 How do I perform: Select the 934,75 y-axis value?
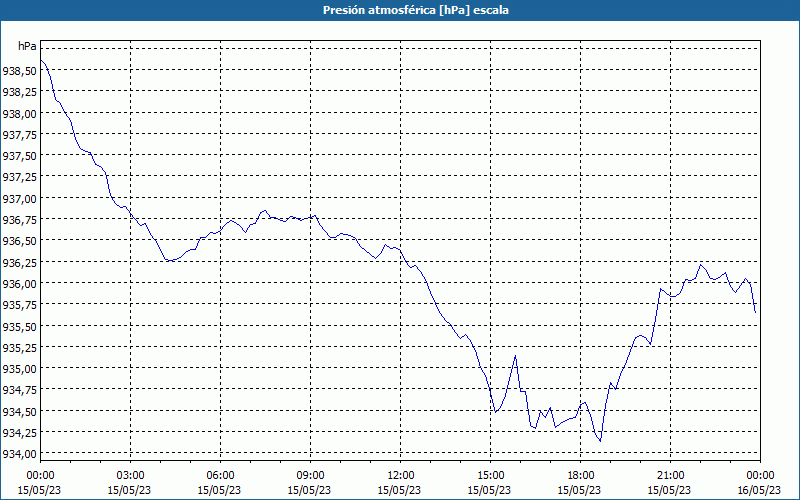pos(19,390)
